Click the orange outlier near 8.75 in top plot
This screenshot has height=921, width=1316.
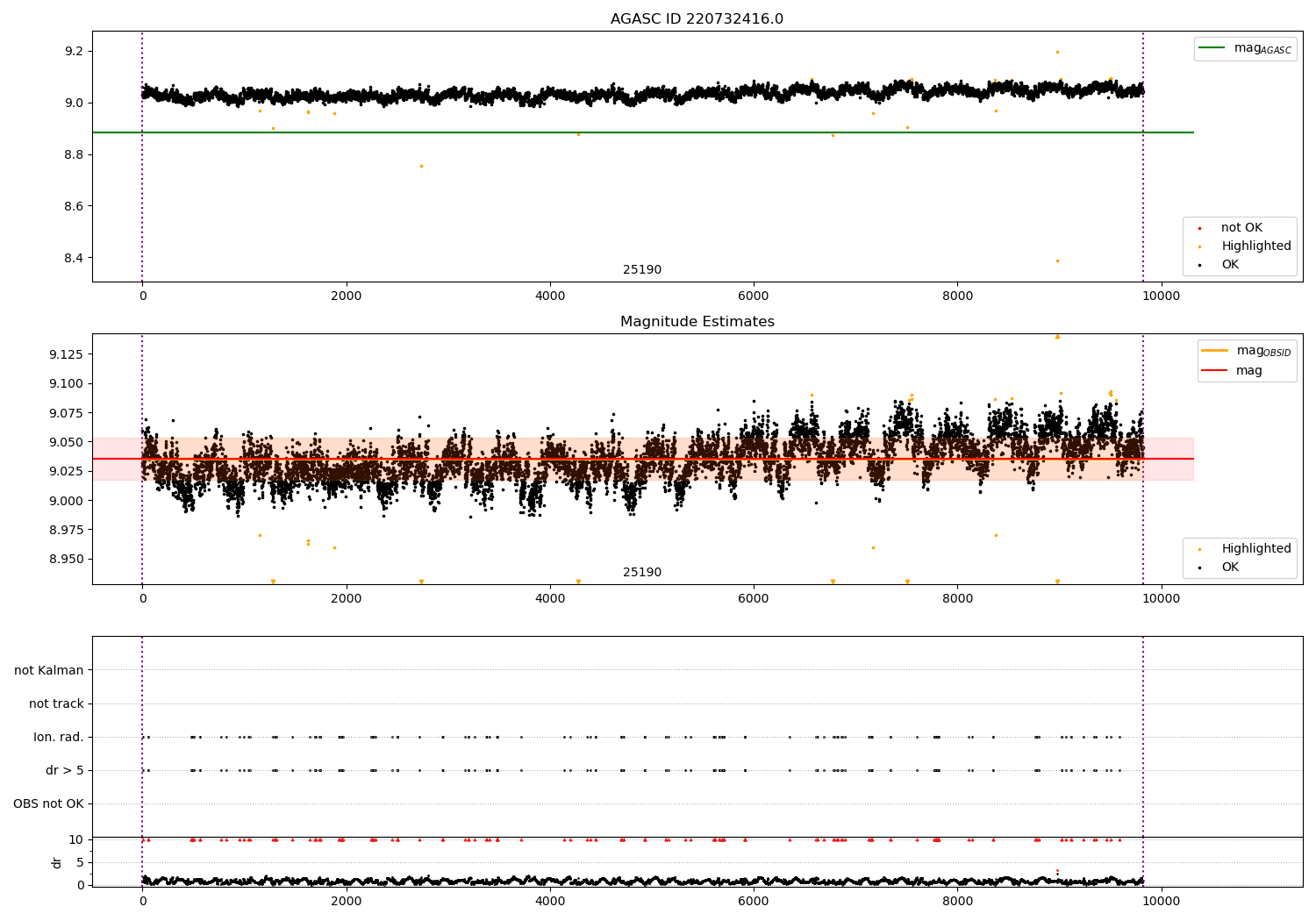tap(421, 166)
